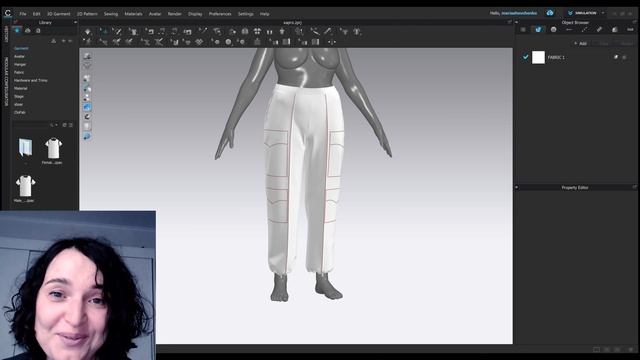
Task: Open the Avatar menu
Action: pyautogui.click(x=155, y=14)
